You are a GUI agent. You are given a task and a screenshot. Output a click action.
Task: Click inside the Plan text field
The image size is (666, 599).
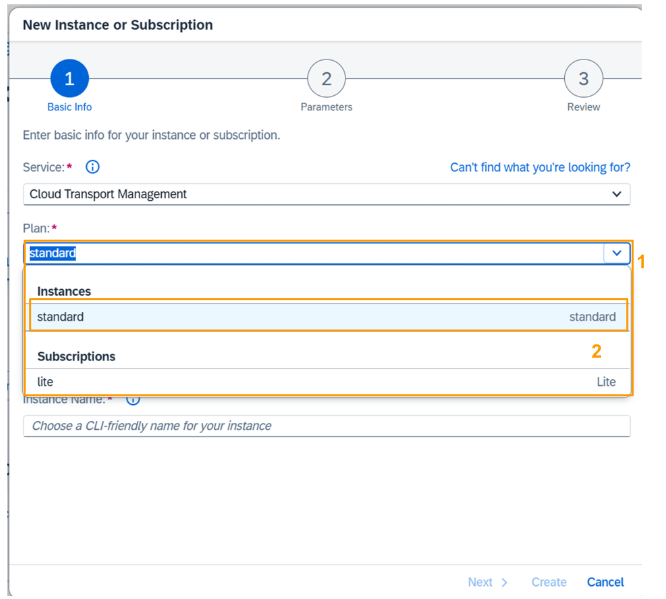tap(314, 253)
